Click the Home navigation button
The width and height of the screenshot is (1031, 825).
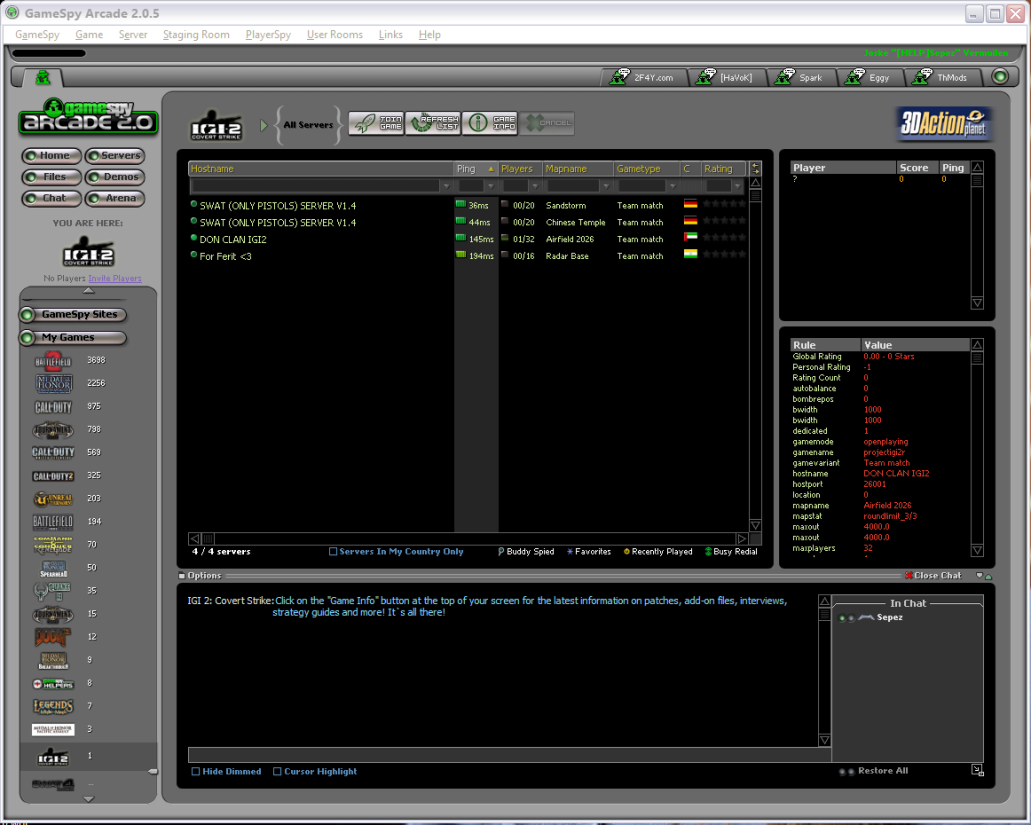51,156
